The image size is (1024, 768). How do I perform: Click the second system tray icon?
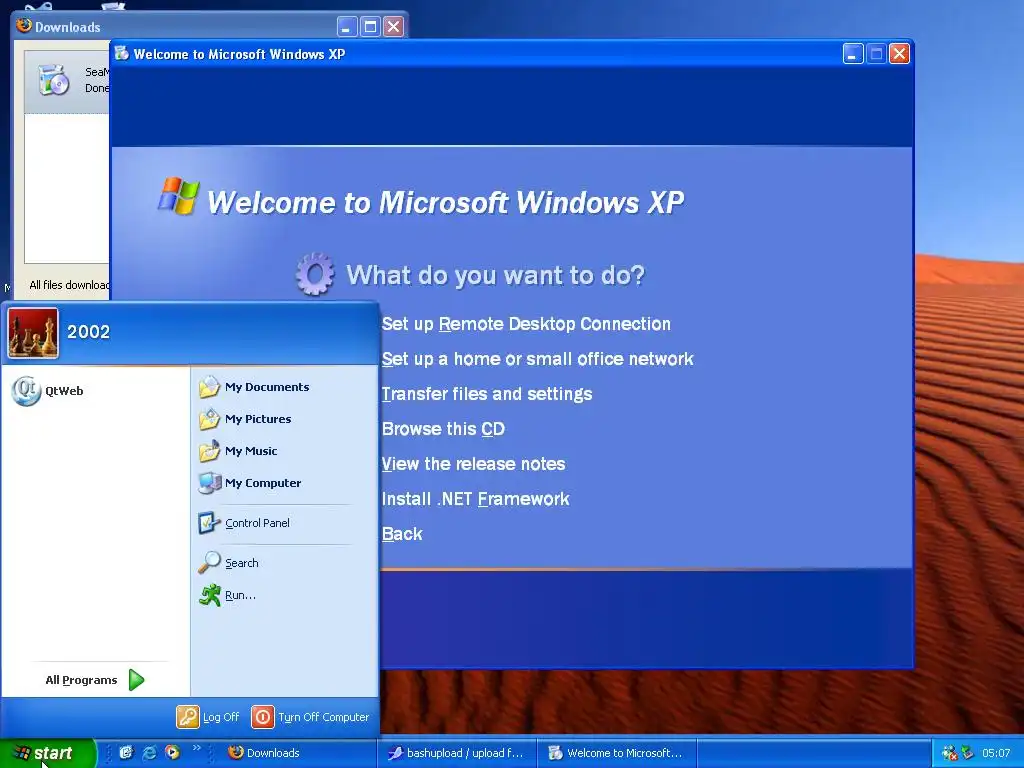tap(967, 753)
